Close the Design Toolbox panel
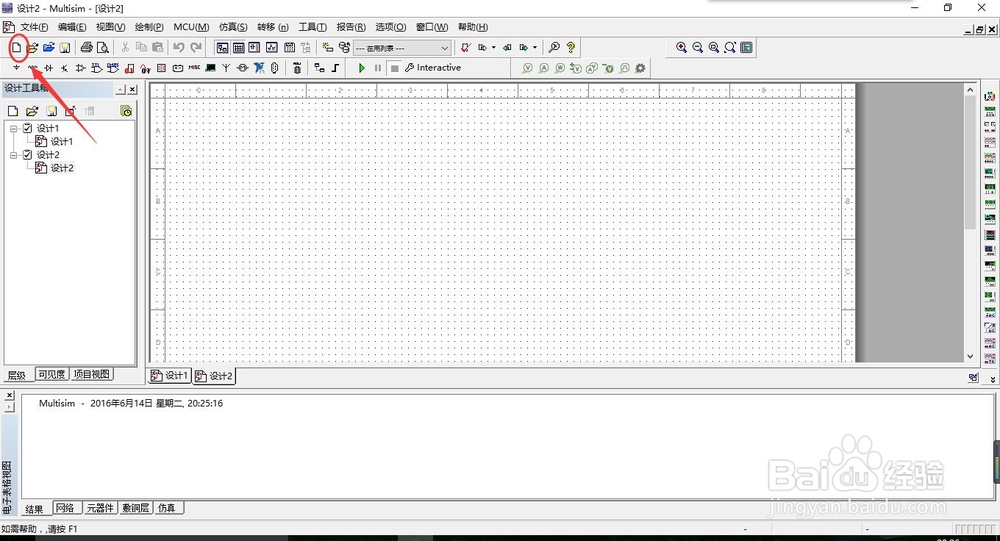1000x541 pixels. (x=133, y=89)
